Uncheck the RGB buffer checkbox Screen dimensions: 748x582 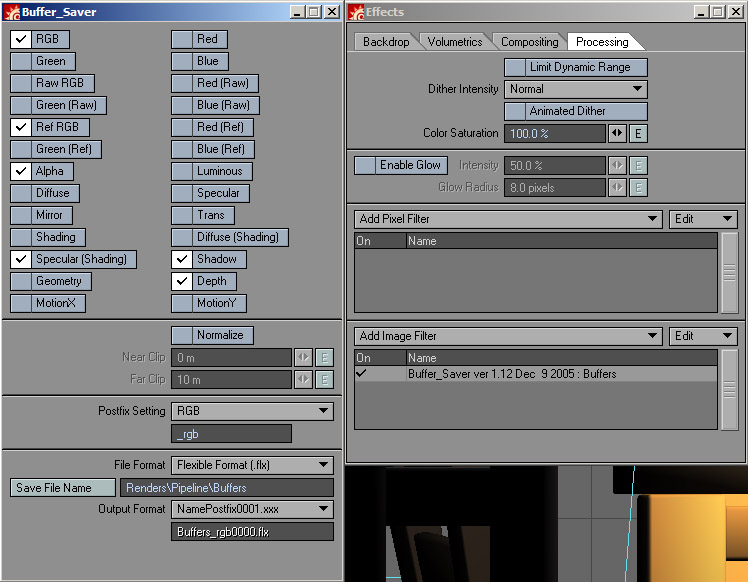pyautogui.click(x=21, y=39)
